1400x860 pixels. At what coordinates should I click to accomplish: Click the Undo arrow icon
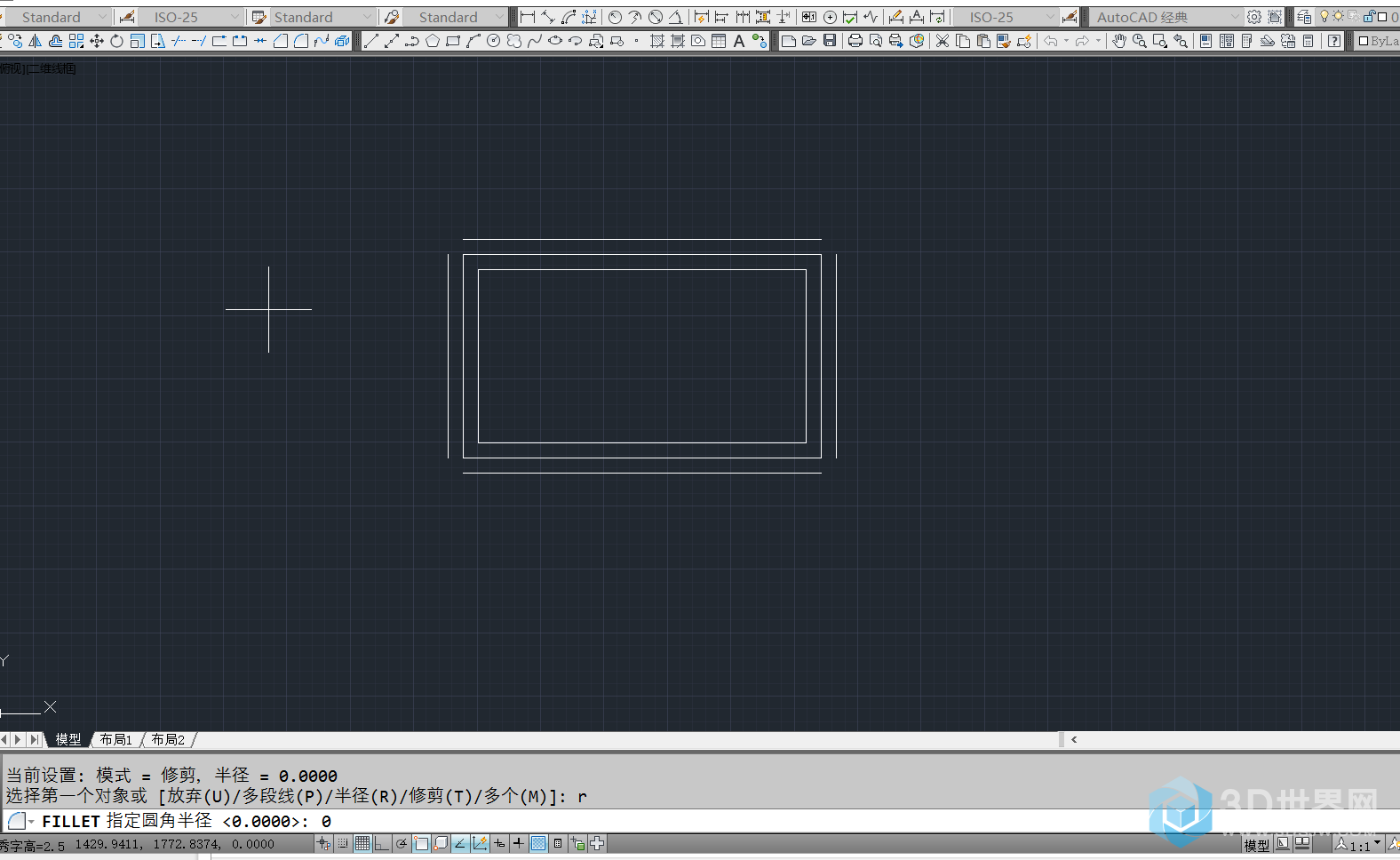[1051, 41]
